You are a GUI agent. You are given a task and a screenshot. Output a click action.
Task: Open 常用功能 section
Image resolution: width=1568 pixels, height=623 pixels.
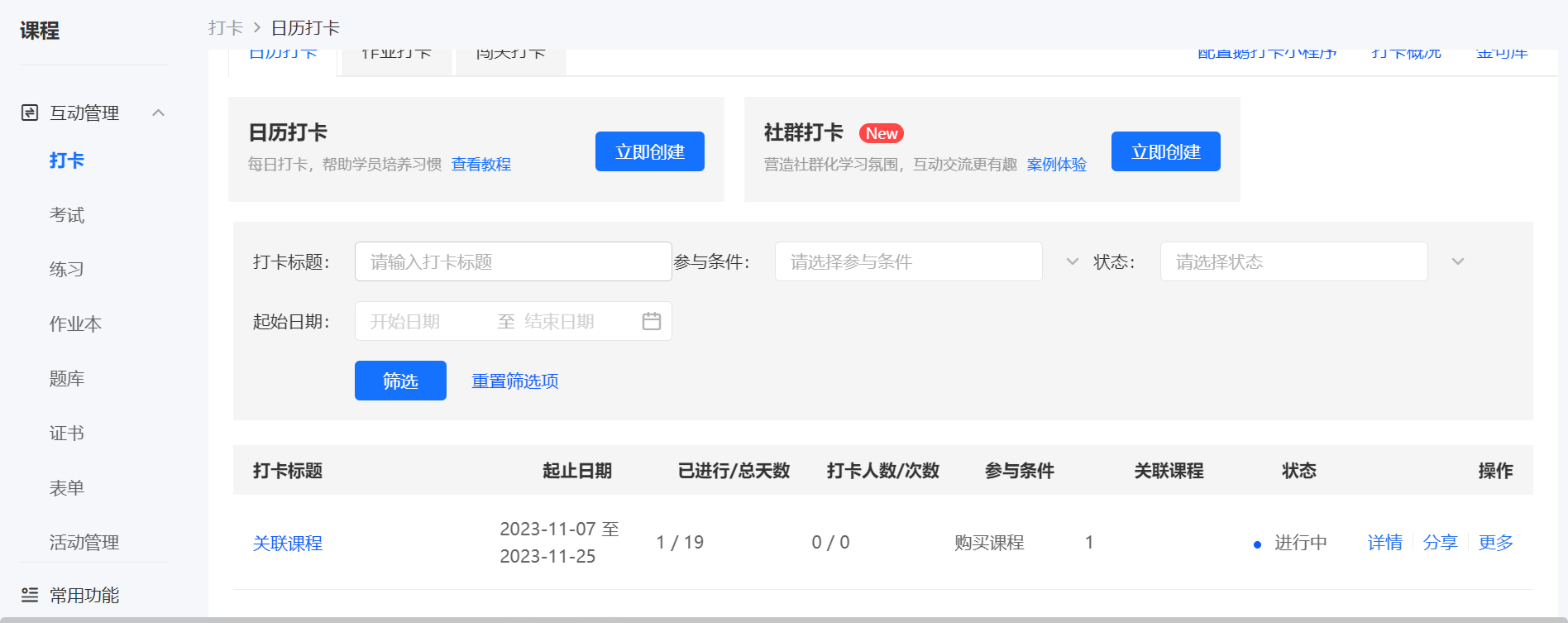(84, 595)
